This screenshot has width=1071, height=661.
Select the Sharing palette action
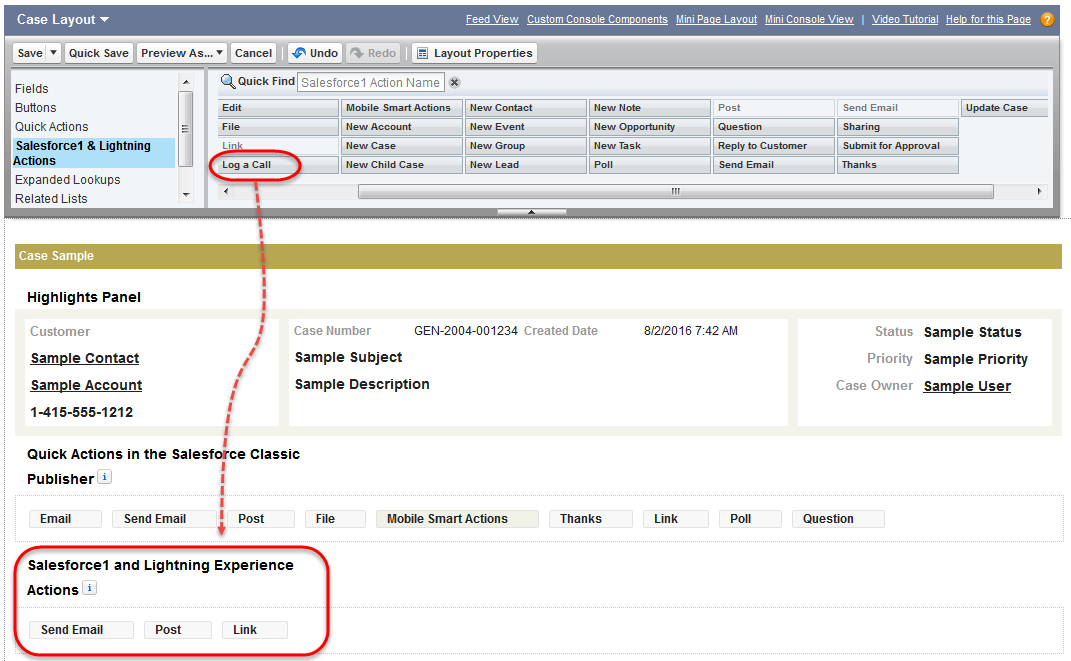pos(898,127)
